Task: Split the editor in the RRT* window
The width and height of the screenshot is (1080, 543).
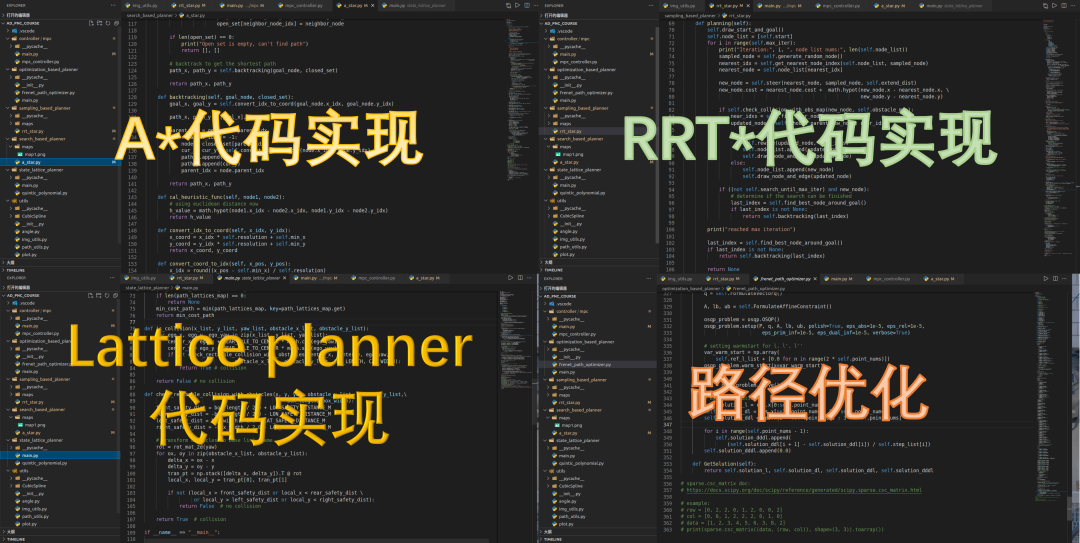Action: (1063, 6)
